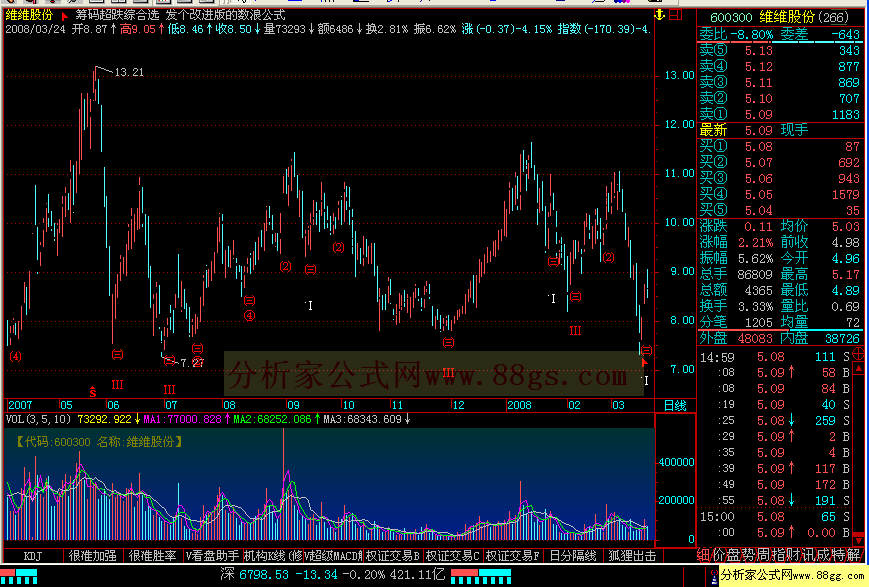The image size is (869, 587).
Task: Click the red crosshair circle icon above tick-list scrollbar
Action: (858, 353)
